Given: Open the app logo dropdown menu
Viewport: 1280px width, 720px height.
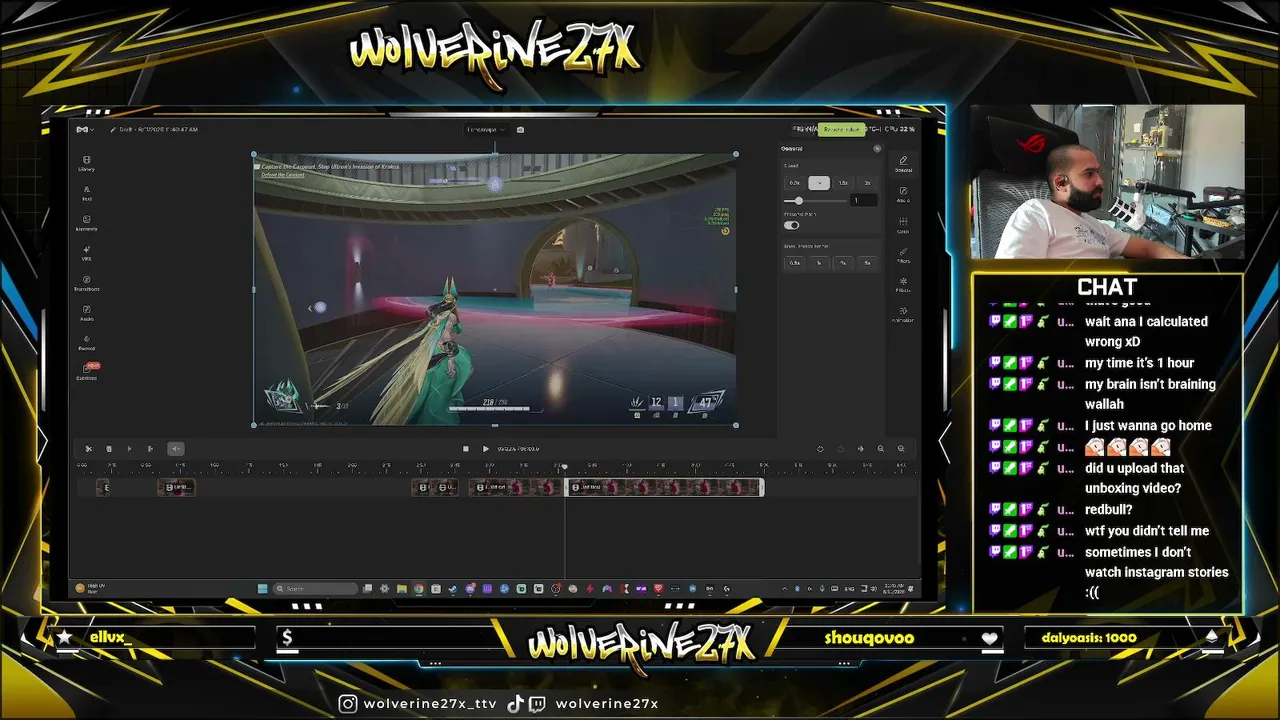Looking at the screenshot, I should (86, 129).
